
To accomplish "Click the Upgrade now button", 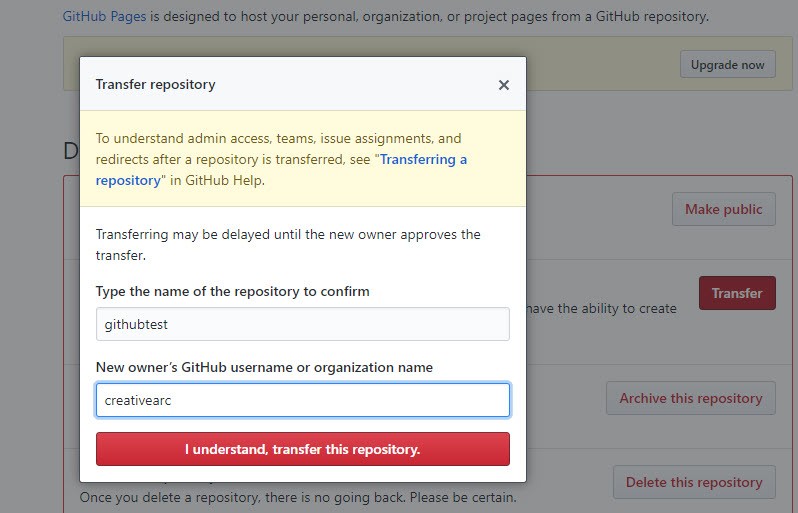I will point(727,65).
